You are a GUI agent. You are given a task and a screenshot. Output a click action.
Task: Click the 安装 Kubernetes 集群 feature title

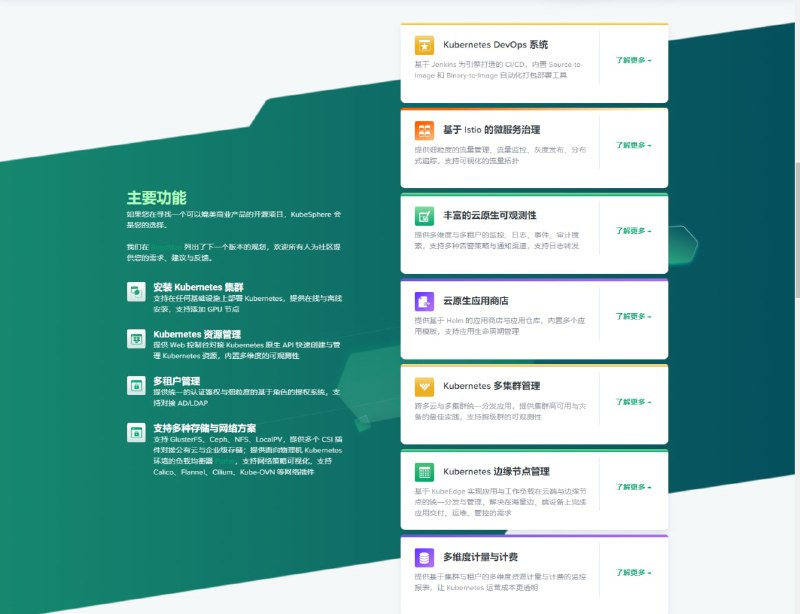coord(198,287)
